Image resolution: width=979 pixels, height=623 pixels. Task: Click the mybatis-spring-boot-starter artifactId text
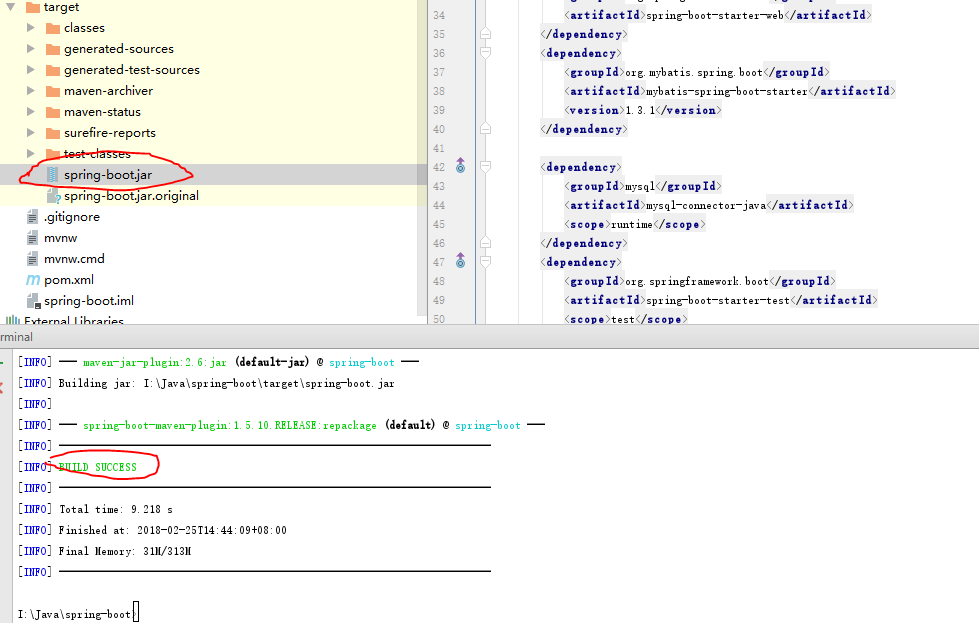(x=727, y=91)
